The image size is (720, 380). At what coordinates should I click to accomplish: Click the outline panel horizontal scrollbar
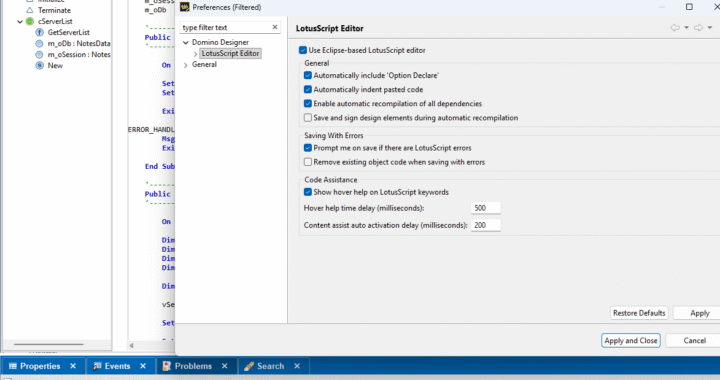coord(48,344)
